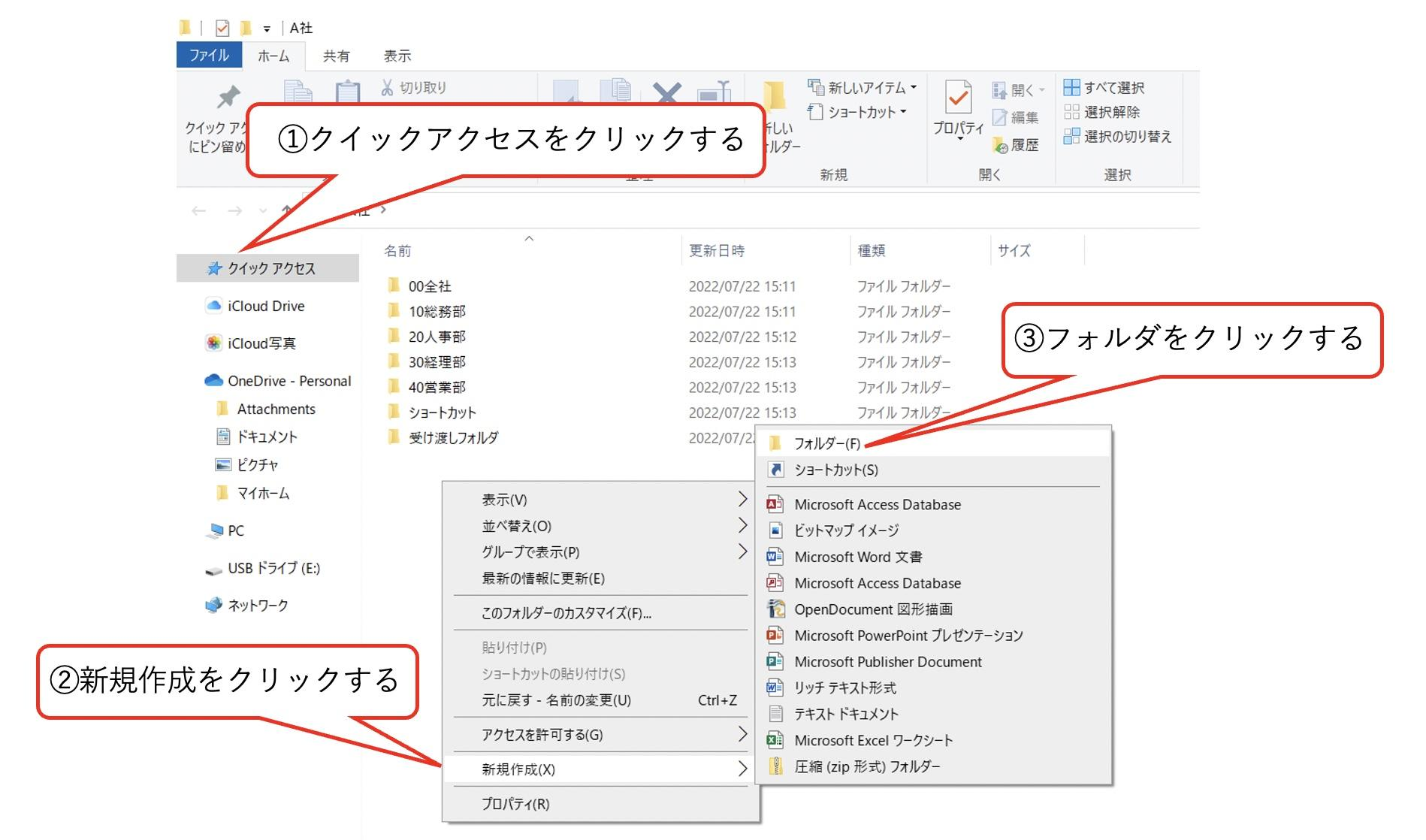The height and width of the screenshot is (840, 1426).
Task: Select USB ドライブ (E:) in the sidebar
Action: (263, 569)
